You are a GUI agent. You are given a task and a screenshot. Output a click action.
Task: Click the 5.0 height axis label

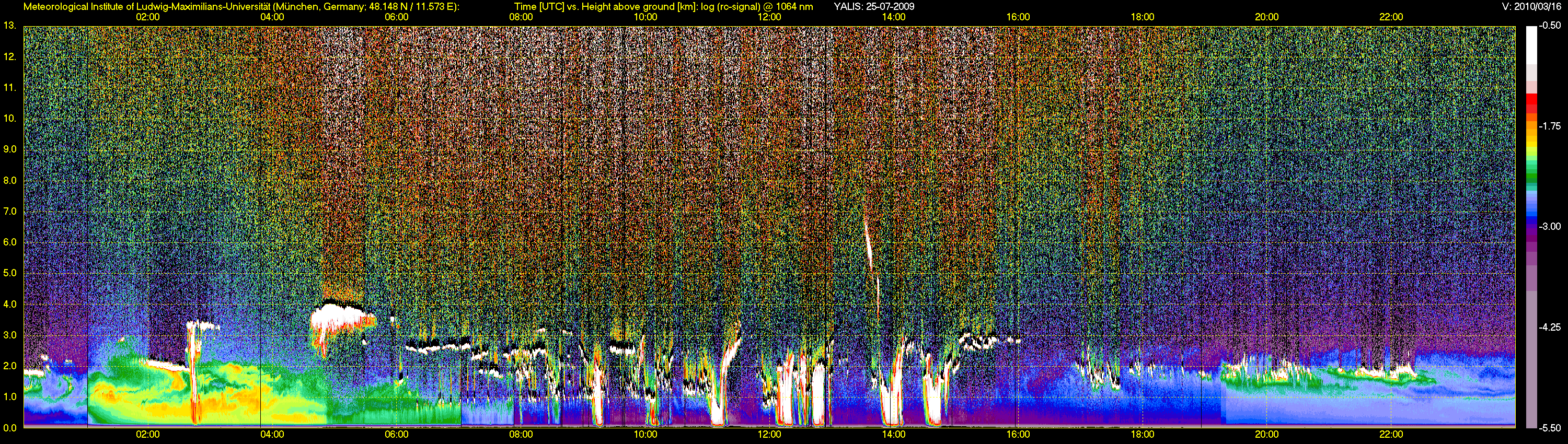pos(10,273)
